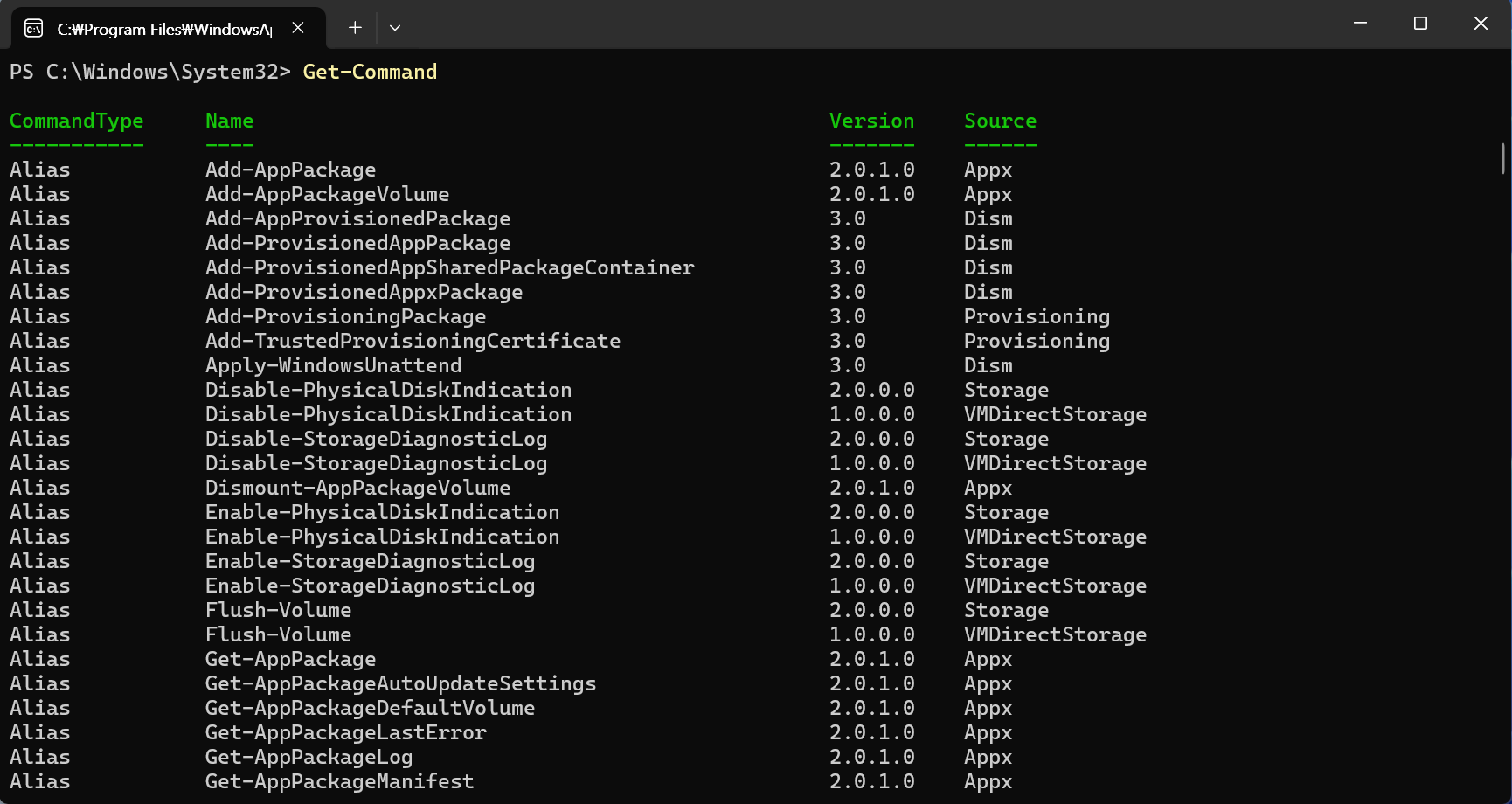
Task: Click the Get-AppPackageLastError entry
Action: pos(346,732)
